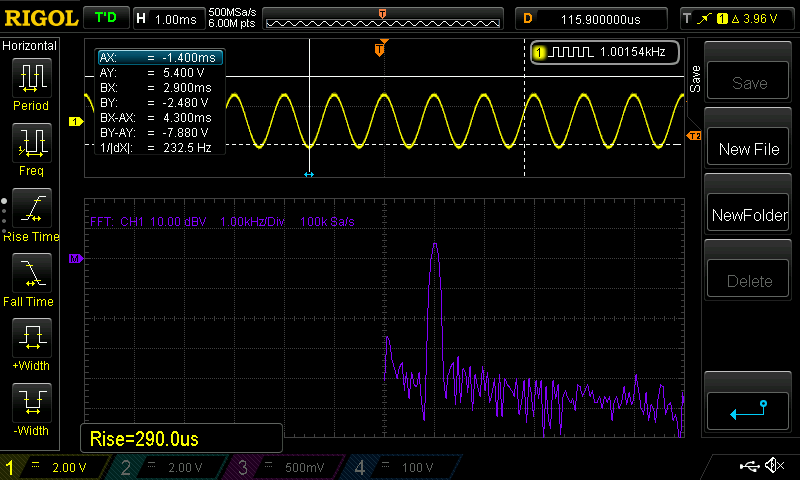Choose the Fall Time measurement icon
This screenshot has height=480, width=800.
(31, 273)
